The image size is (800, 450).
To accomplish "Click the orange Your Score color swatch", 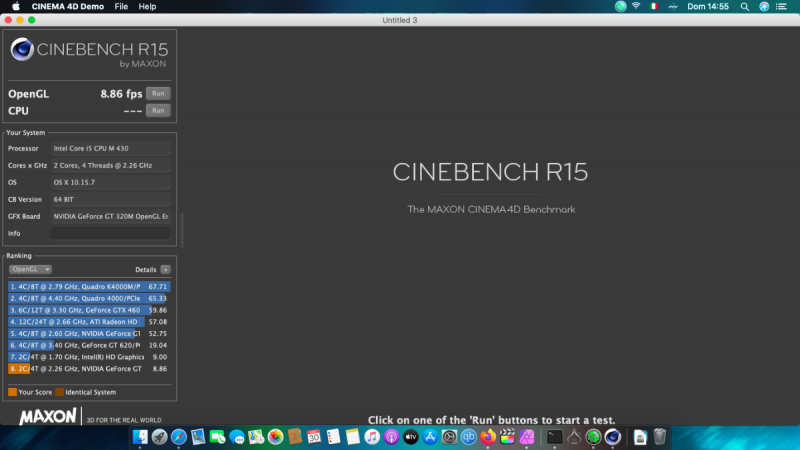I will pos(12,392).
